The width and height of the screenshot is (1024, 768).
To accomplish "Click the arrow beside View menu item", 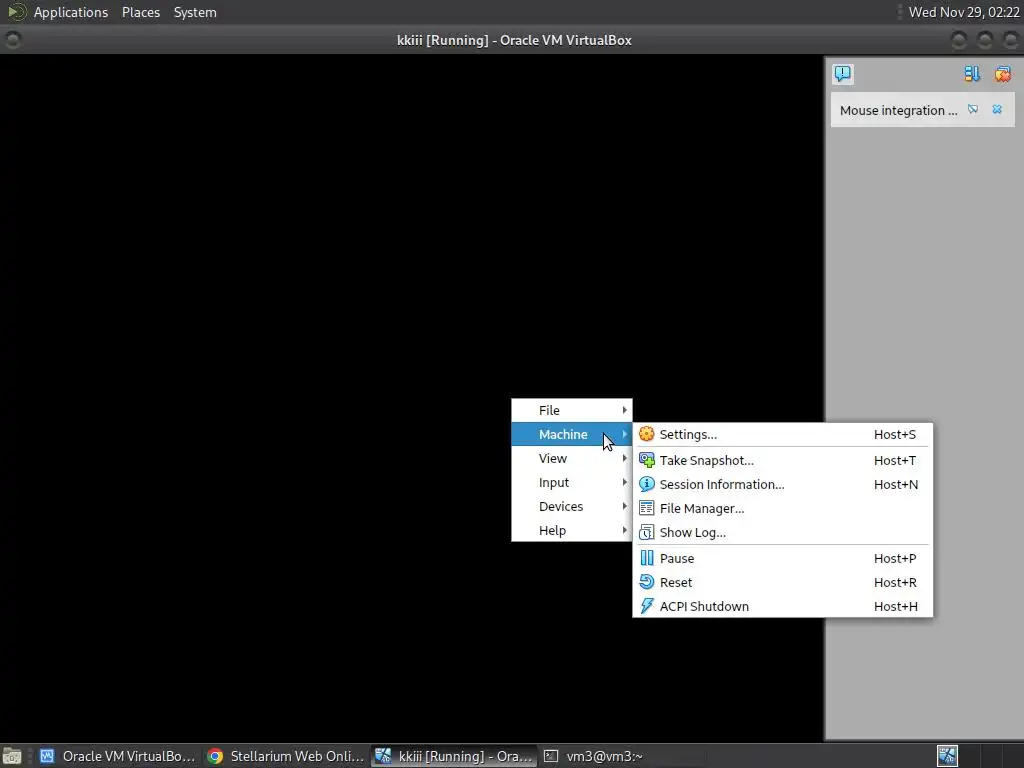I will 624,458.
